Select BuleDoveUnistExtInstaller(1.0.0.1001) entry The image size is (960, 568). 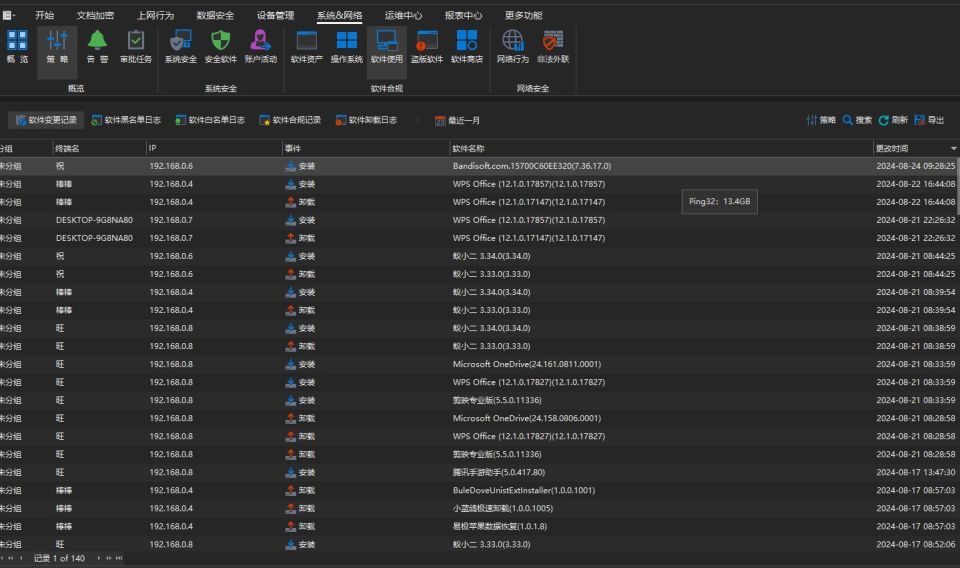523,490
